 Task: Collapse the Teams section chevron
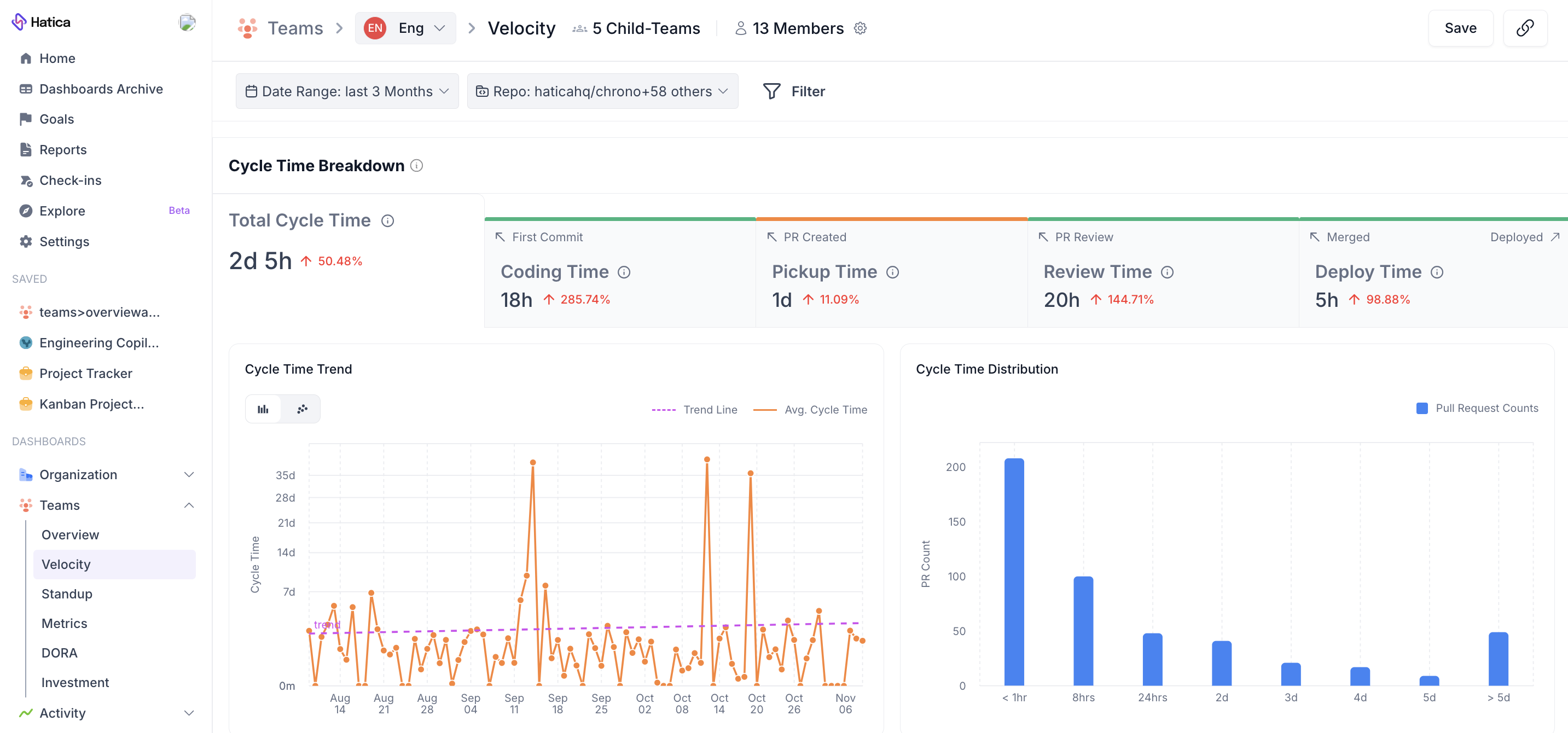189,505
